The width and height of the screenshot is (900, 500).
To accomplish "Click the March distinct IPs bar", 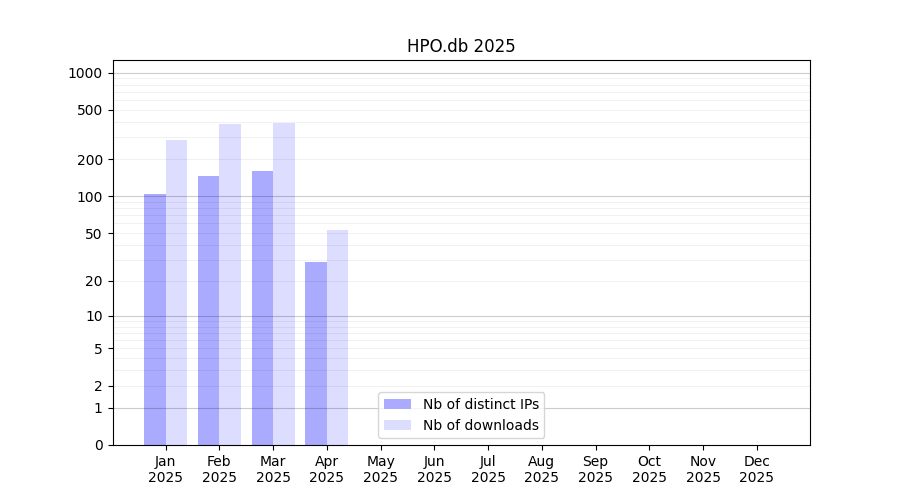I will 262,308.
